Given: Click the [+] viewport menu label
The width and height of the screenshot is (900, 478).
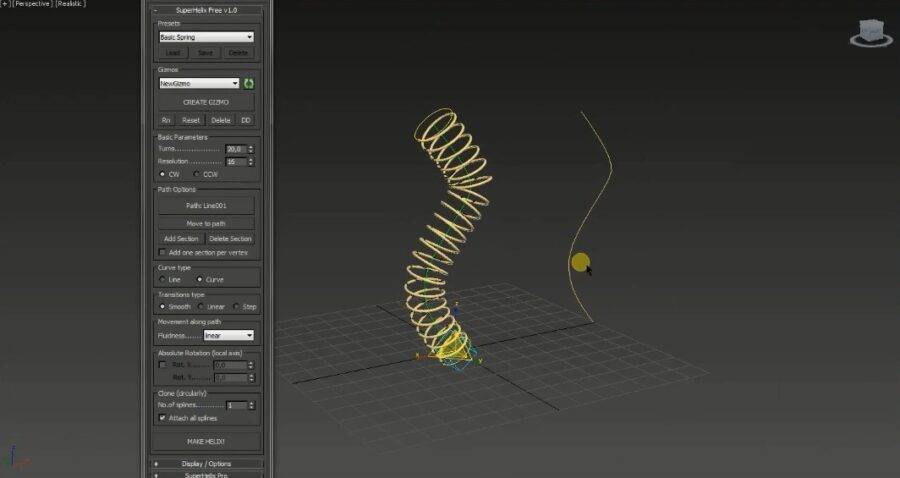Looking at the screenshot, I should click(x=5, y=3).
